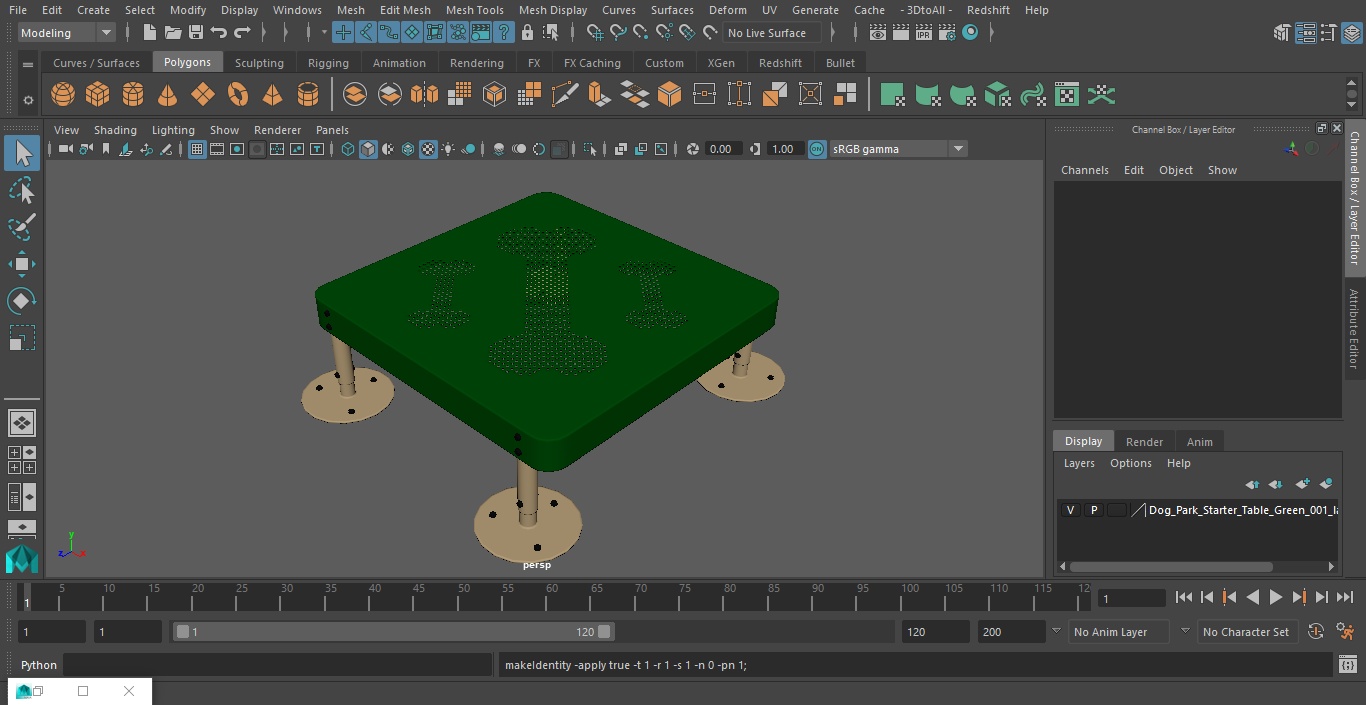Open the Attribute Editor side tab

coord(1354,329)
